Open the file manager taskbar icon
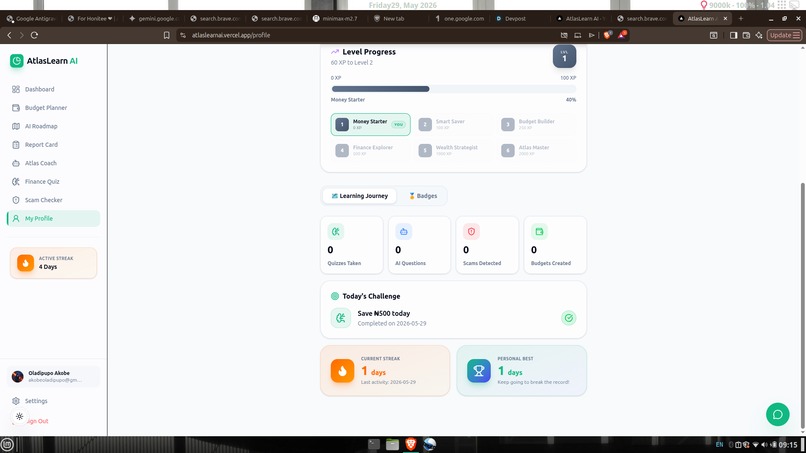806x453 pixels. tap(392, 444)
